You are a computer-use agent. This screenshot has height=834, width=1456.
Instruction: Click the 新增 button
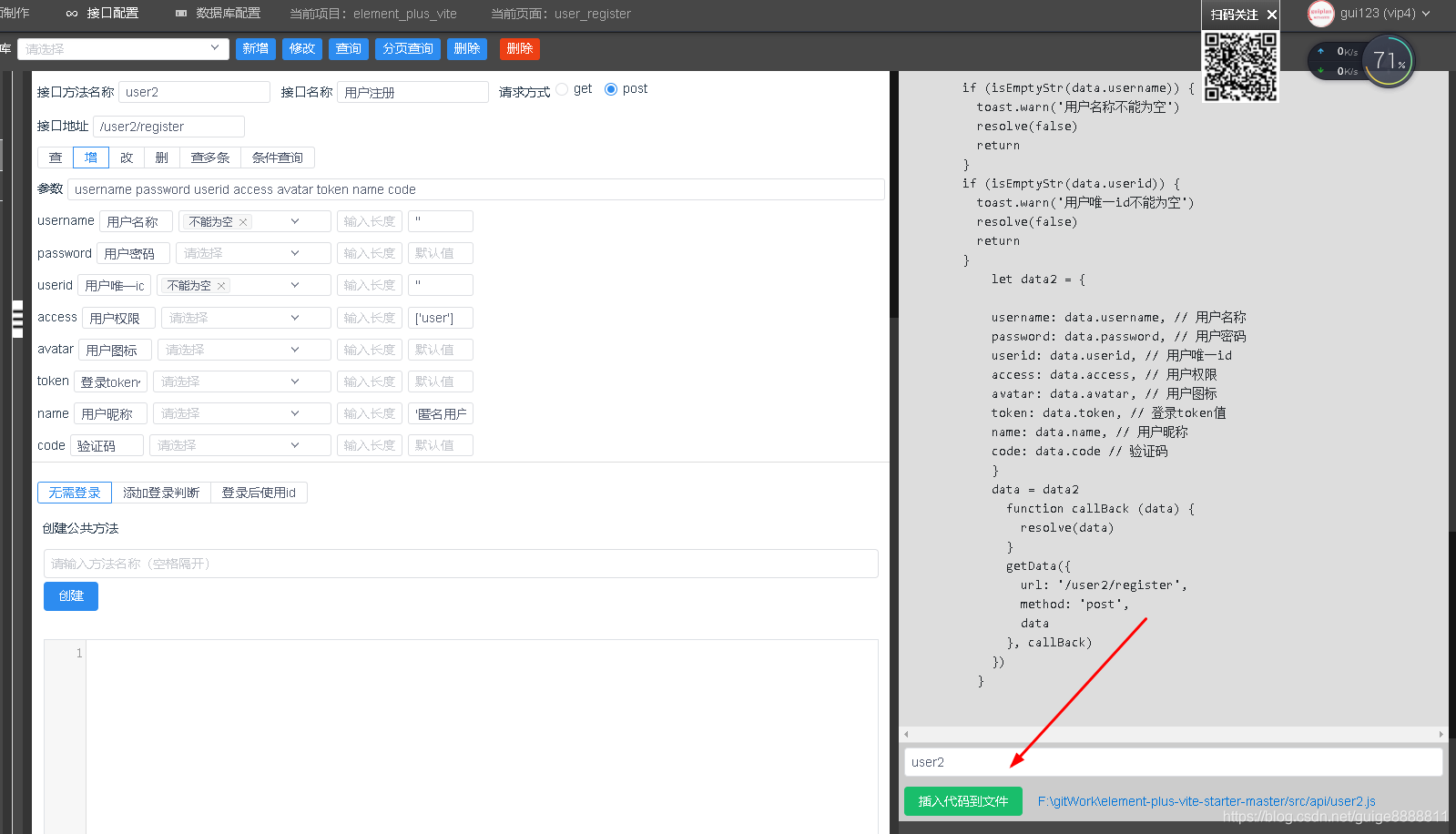(256, 49)
